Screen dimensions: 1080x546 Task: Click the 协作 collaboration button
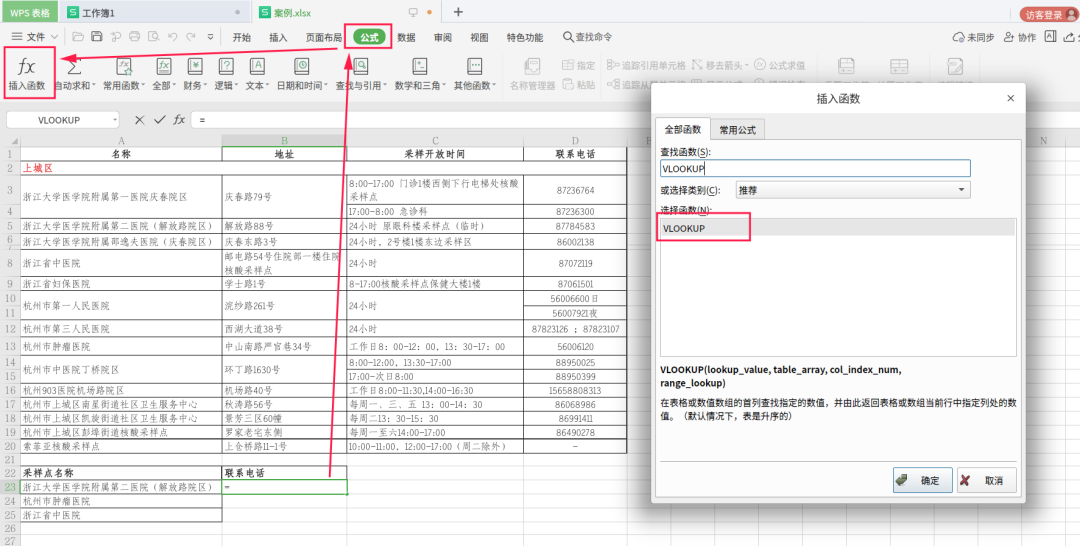(1019, 37)
